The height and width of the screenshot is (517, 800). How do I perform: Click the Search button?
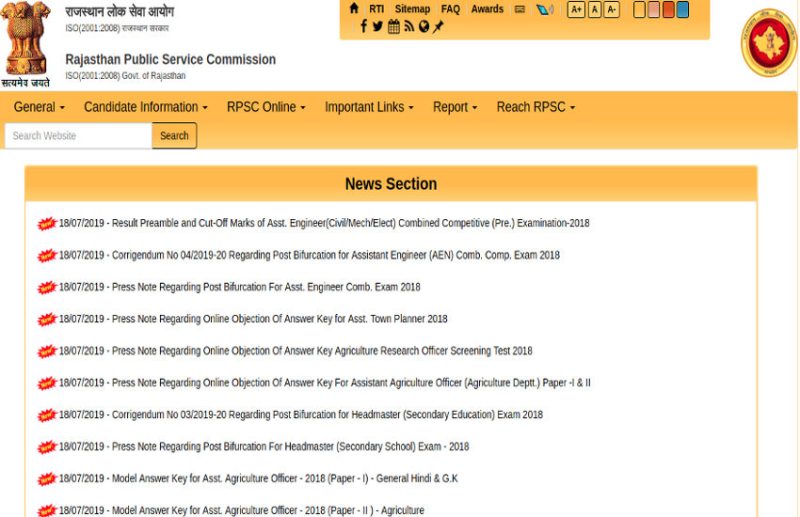(x=174, y=136)
